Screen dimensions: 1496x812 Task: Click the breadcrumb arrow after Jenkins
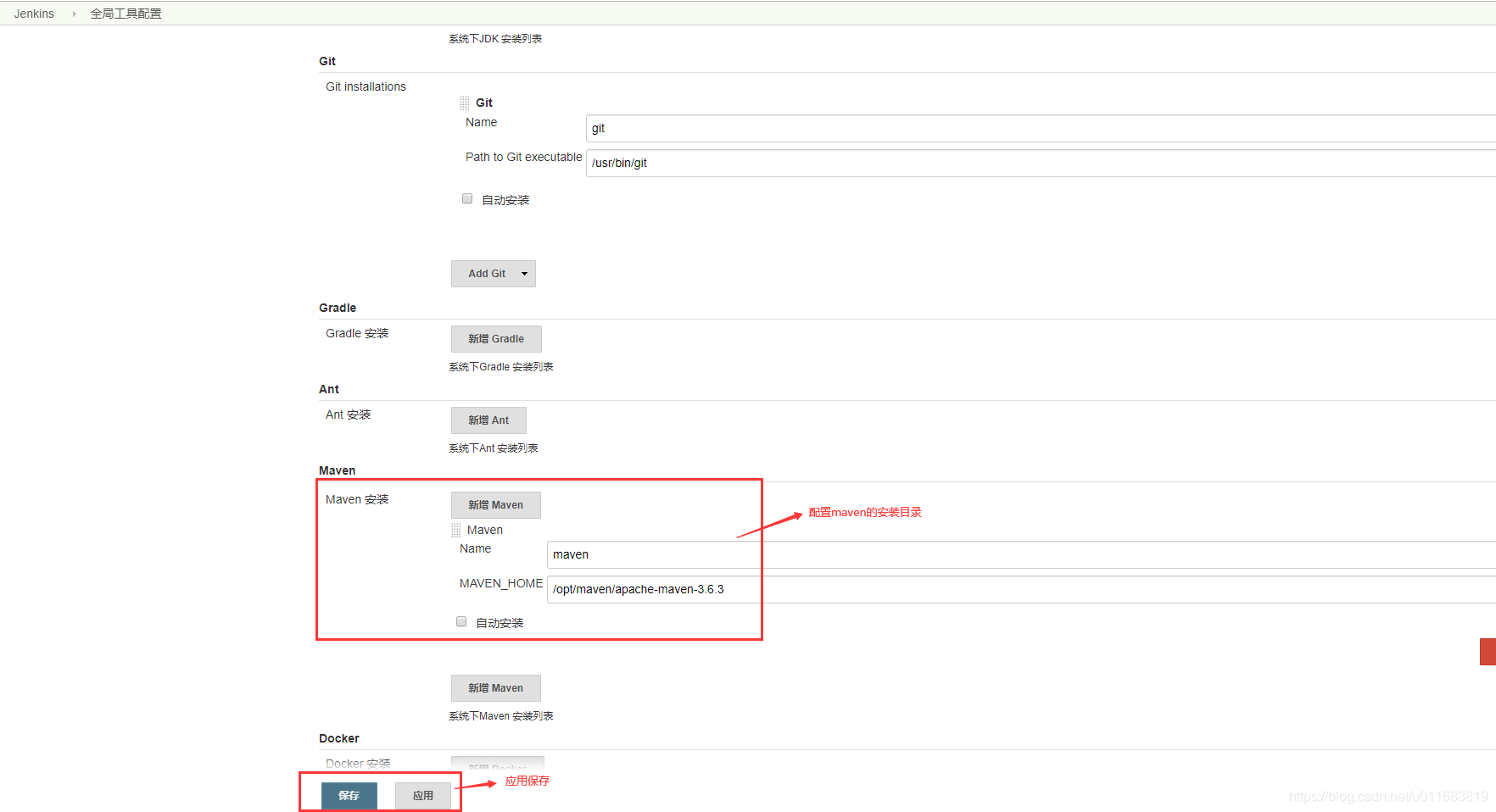click(74, 14)
